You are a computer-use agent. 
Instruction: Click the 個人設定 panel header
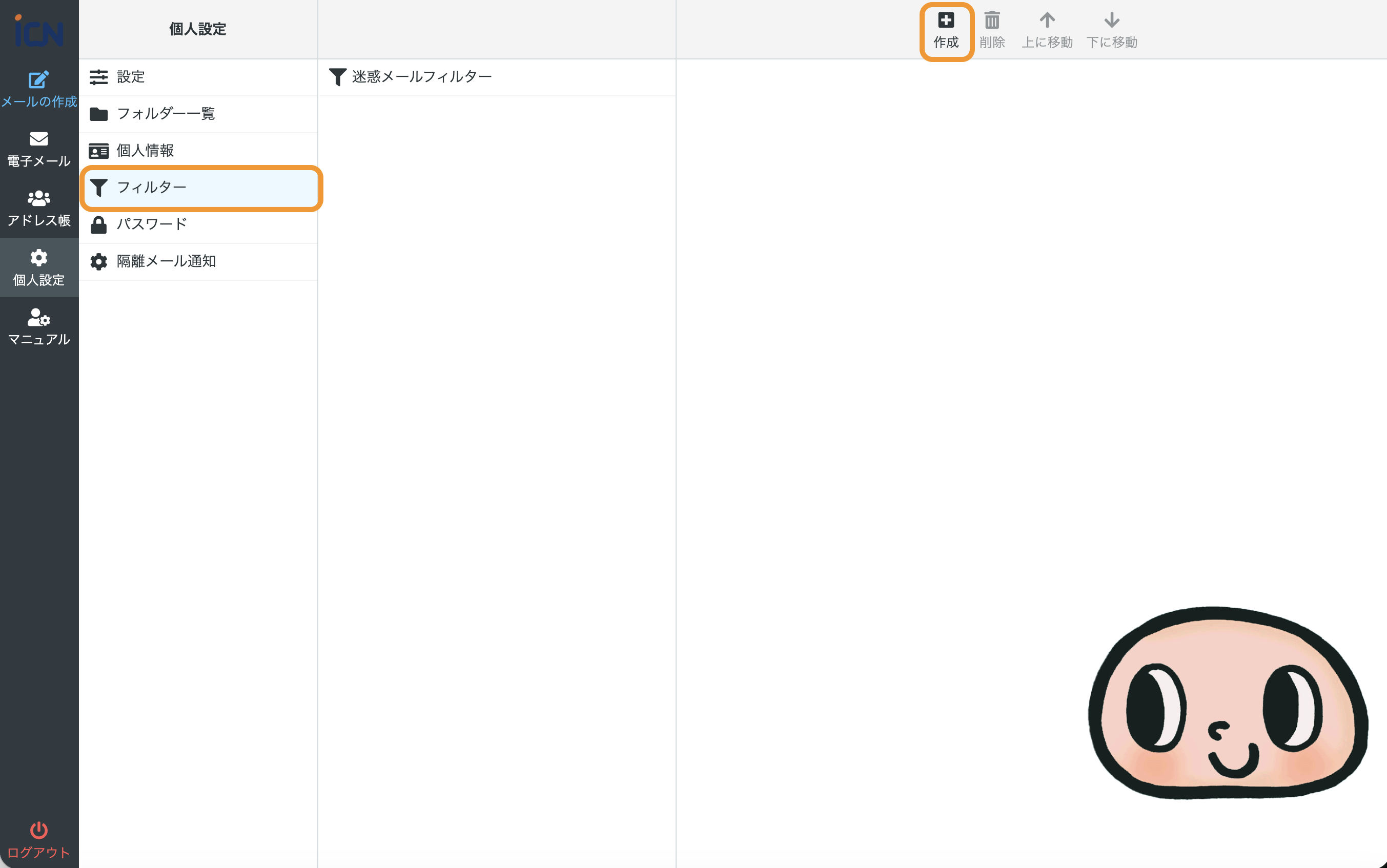coord(197,29)
